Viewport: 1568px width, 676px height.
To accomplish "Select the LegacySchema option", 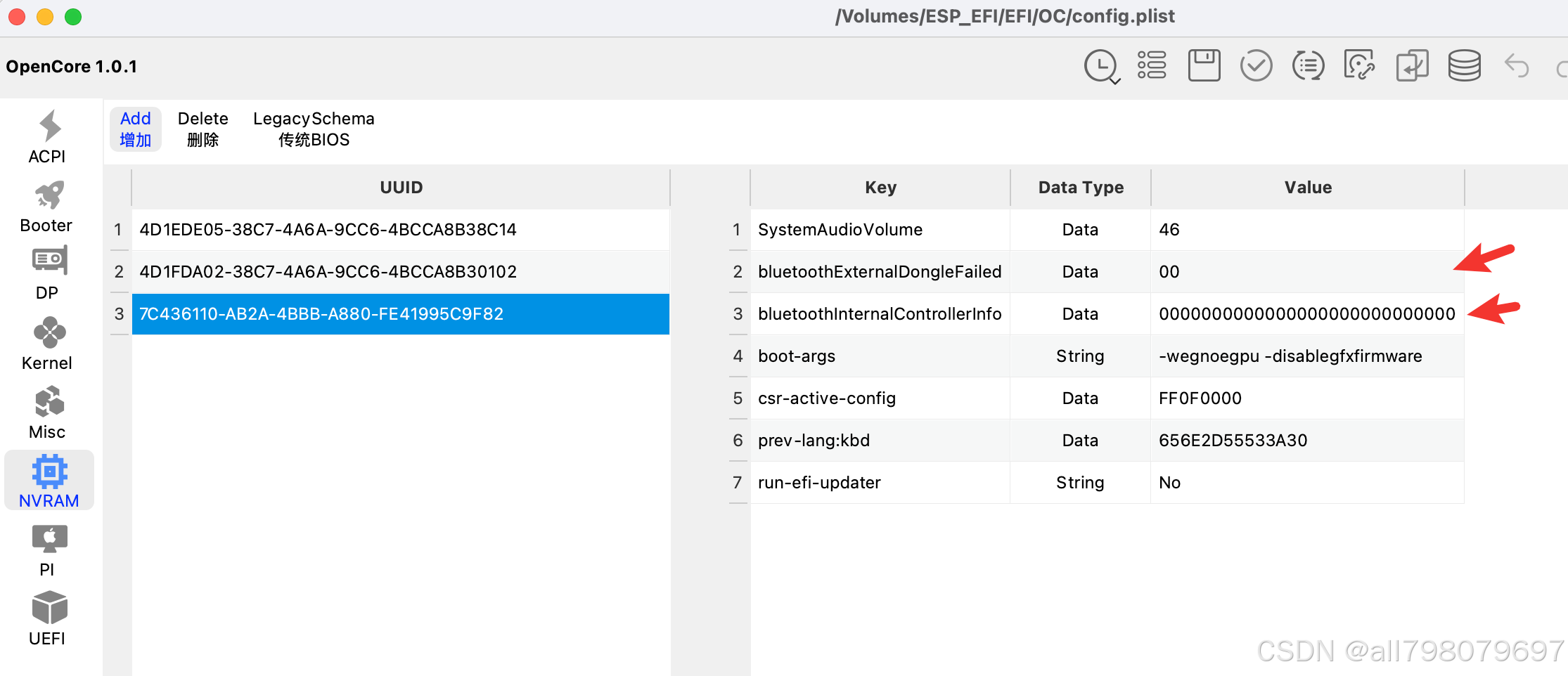I will click(314, 129).
